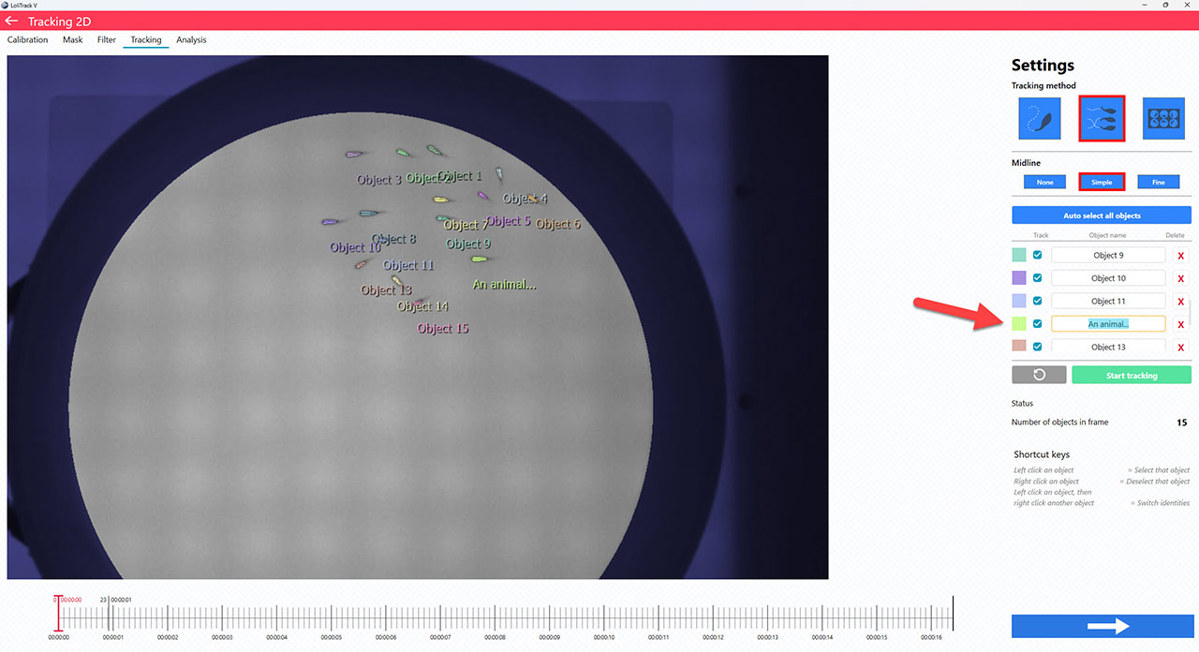1199x652 pixels.
Task: Edit the Object 10 name field
Action: pos(1108,278)
